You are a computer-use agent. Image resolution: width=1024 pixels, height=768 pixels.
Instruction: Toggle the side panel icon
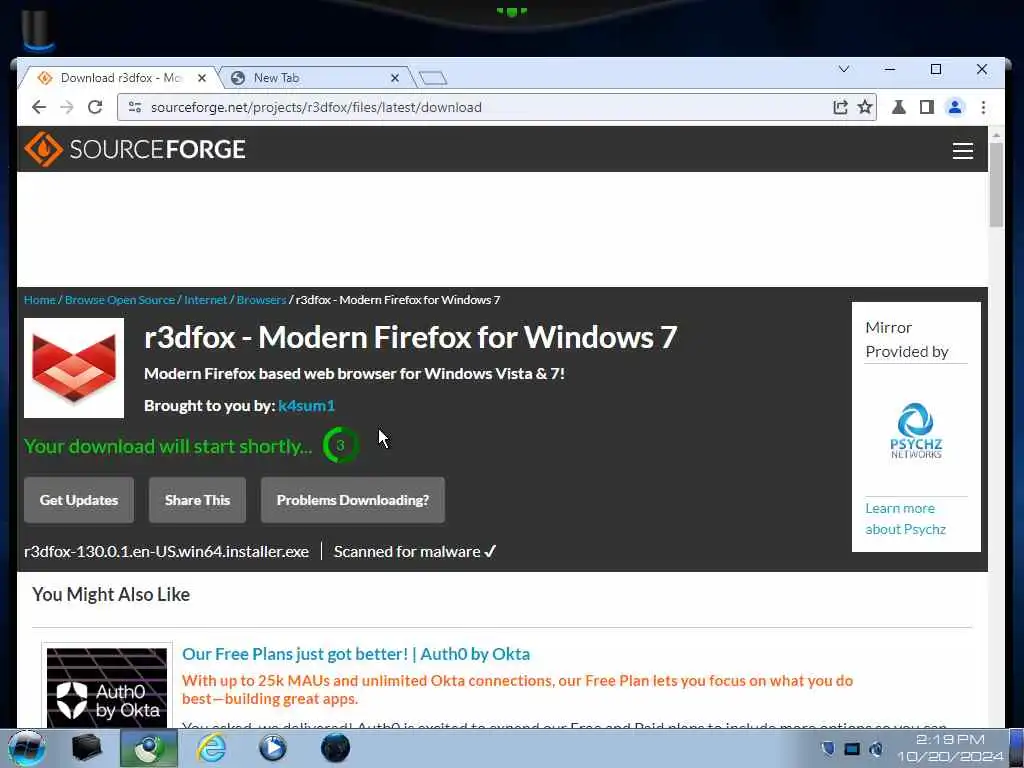[927, 107]
